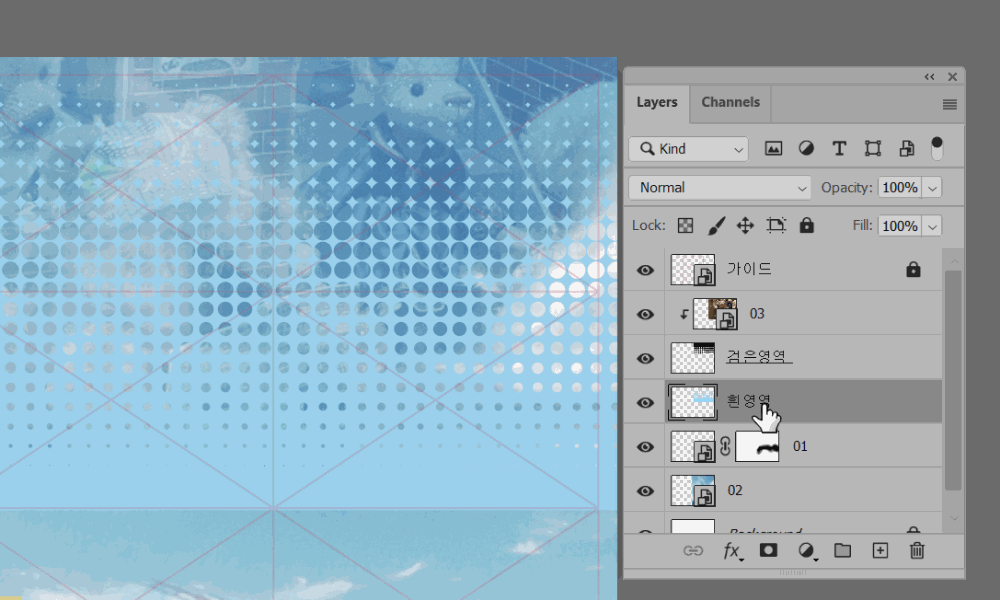The height and width of the screenshot is (600, 1000).
Task: Select the 02 layer name
Action: point(735,490)
